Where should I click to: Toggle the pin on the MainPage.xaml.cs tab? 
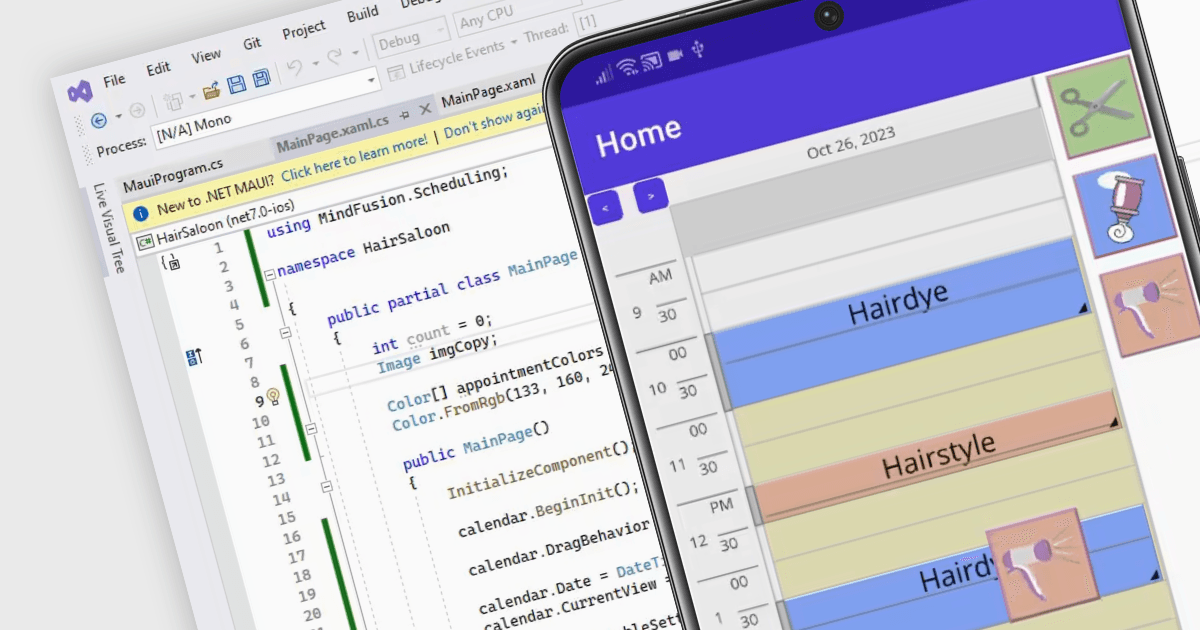404,114
